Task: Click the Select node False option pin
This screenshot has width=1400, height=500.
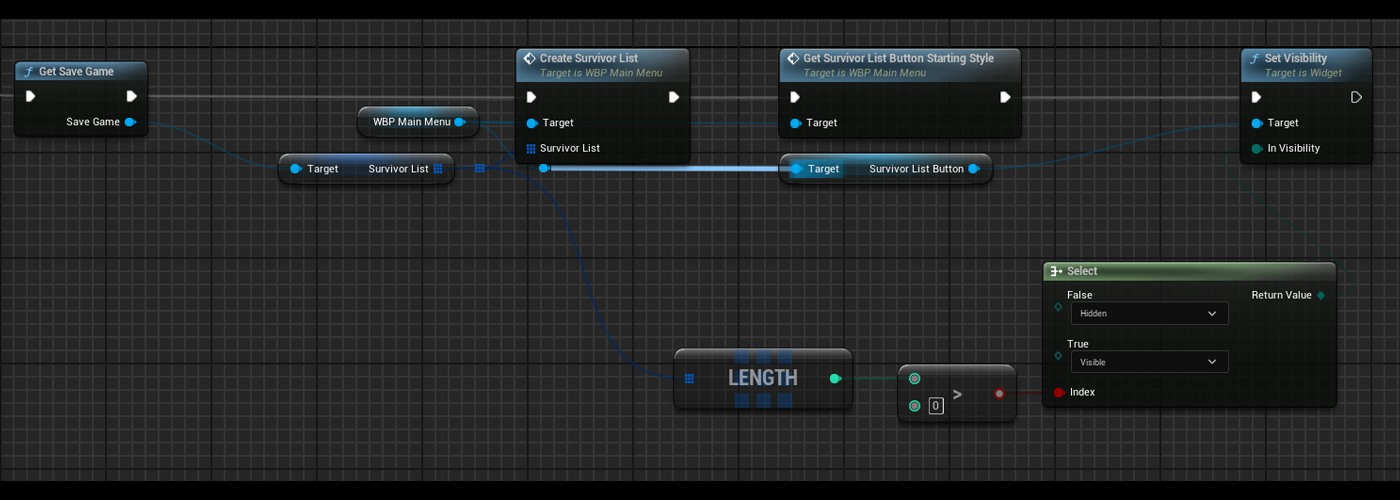Action: coord(1059,307)
